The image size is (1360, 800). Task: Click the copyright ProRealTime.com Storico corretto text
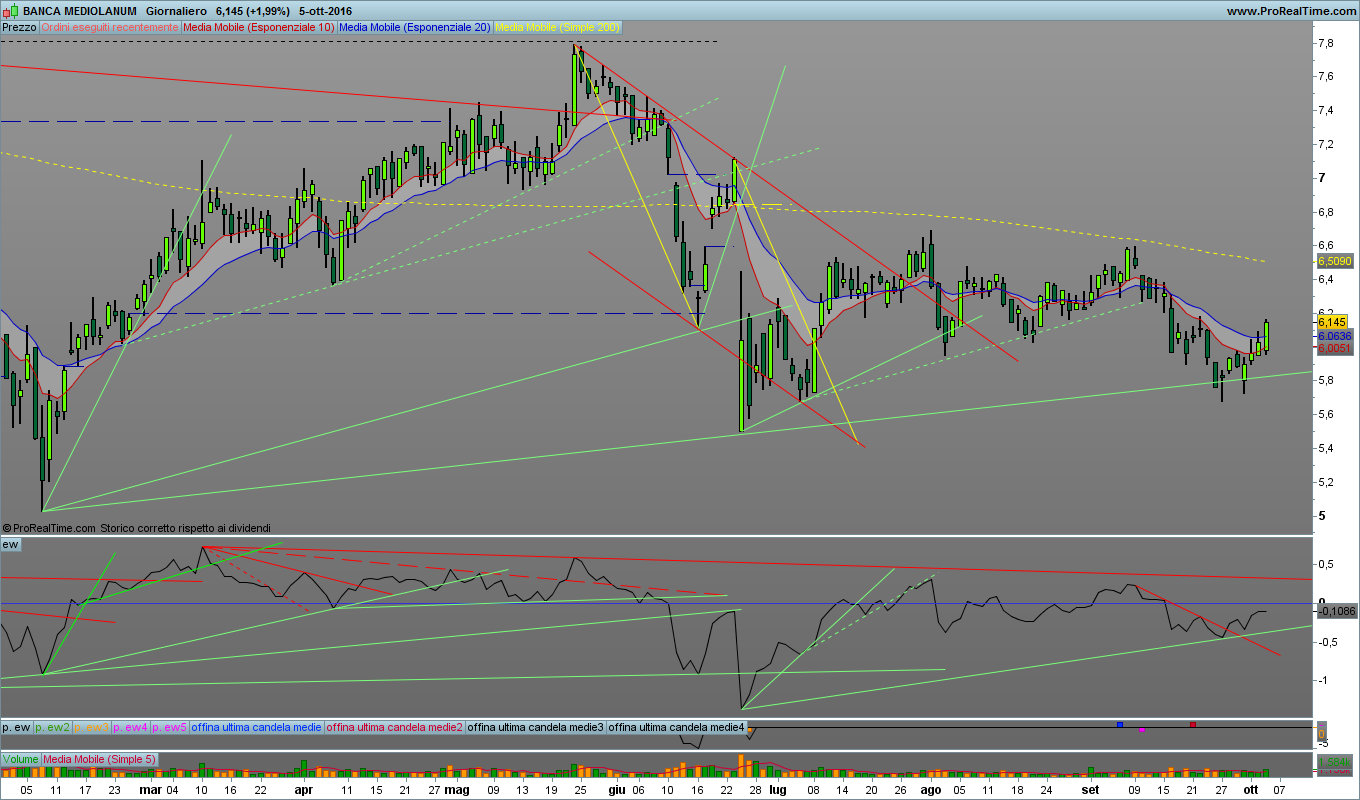pyautogui.click(x=137, y=527)
